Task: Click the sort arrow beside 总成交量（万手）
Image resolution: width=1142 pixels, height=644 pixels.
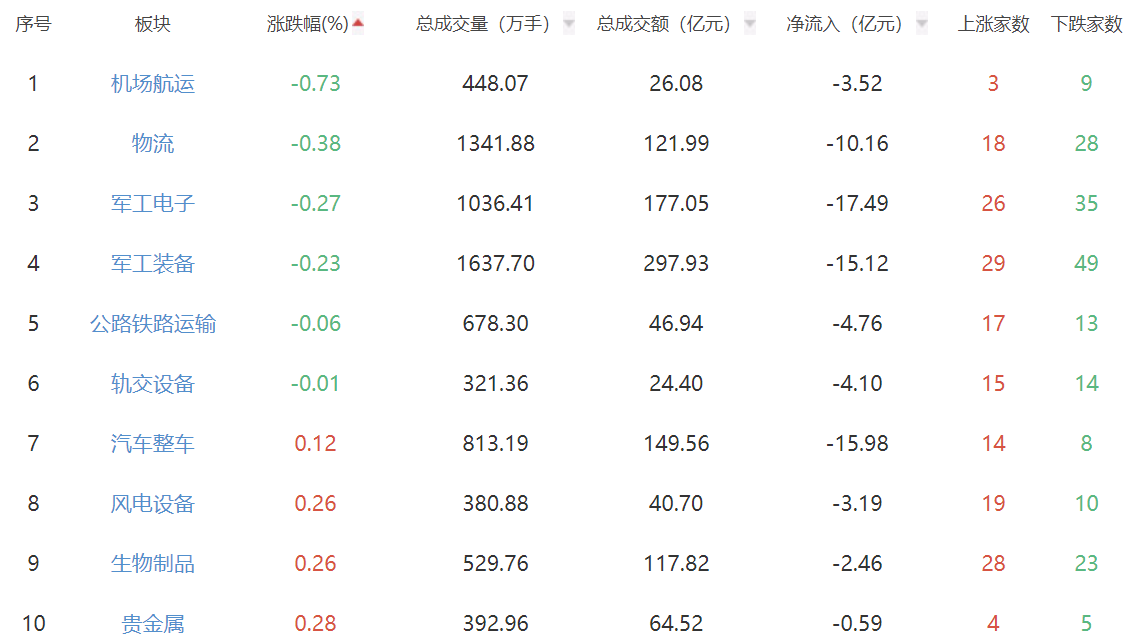Action: pos(569,24)
